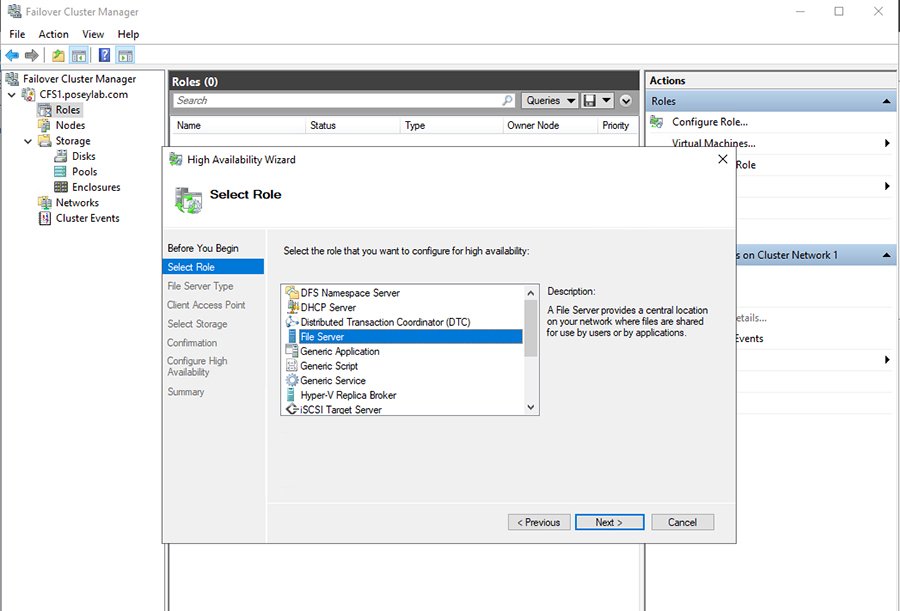Click the blue Help toolbar icon
Viewport: 900px width, 611px height.
pyautogui.click(x=104, y=55)
